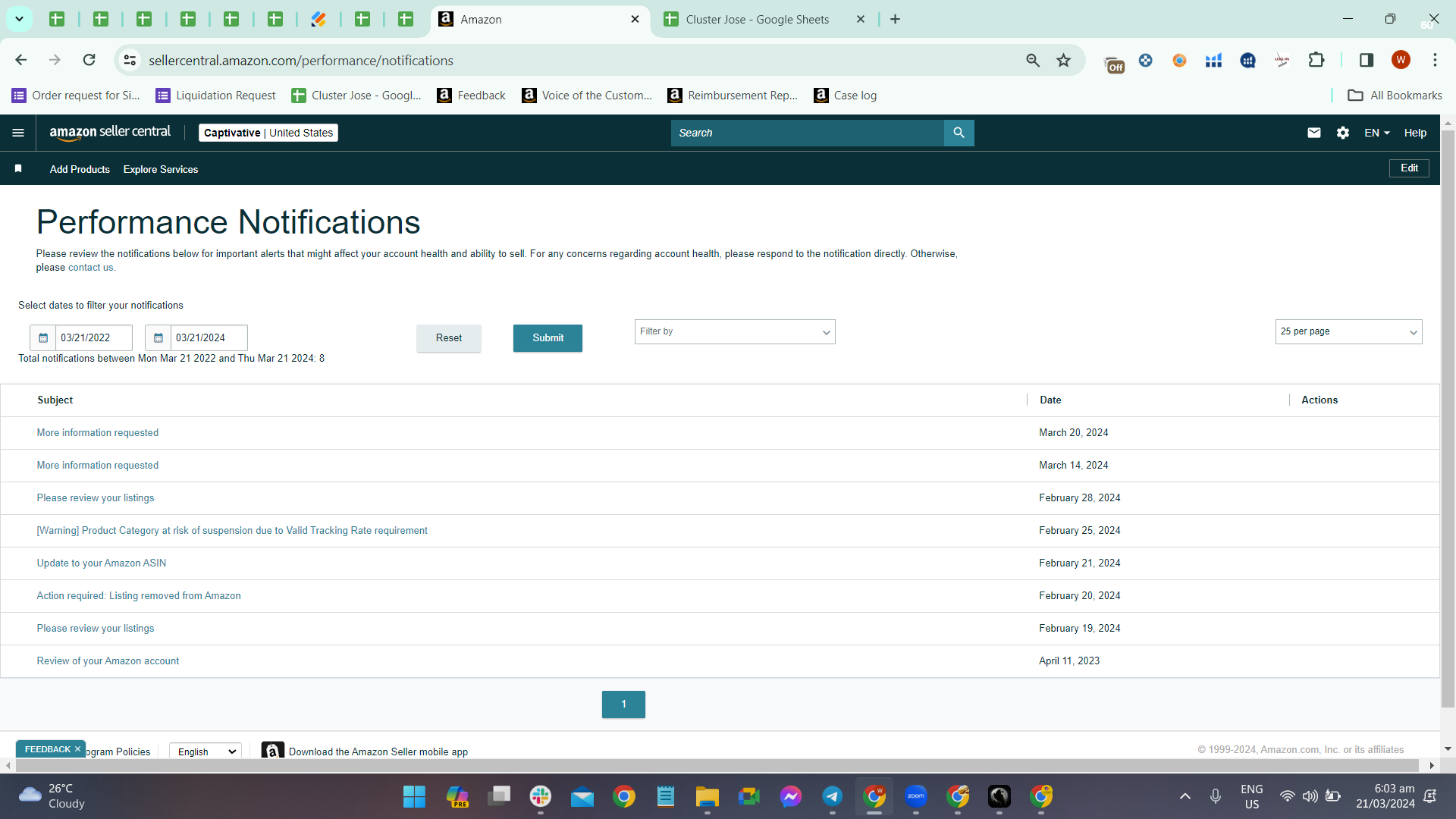Image resolution: width=1456 pixels, height=819 pixels.
Task: Open Update to your Amazon ASIN notification
Action: point(102,563)
